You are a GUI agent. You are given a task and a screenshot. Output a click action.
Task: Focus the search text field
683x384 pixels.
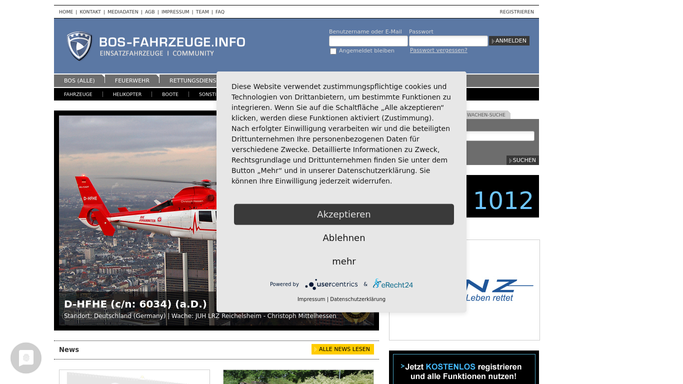coord(500,136)
